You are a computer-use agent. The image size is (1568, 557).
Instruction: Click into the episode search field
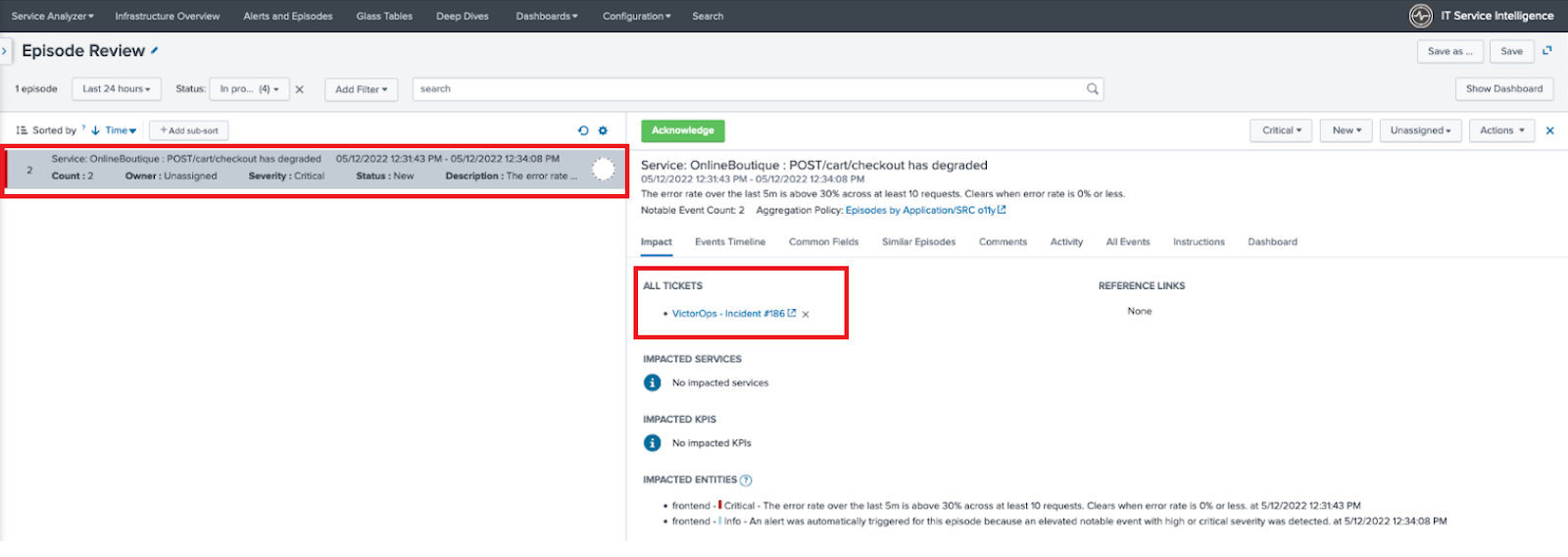tap(759, 89)
